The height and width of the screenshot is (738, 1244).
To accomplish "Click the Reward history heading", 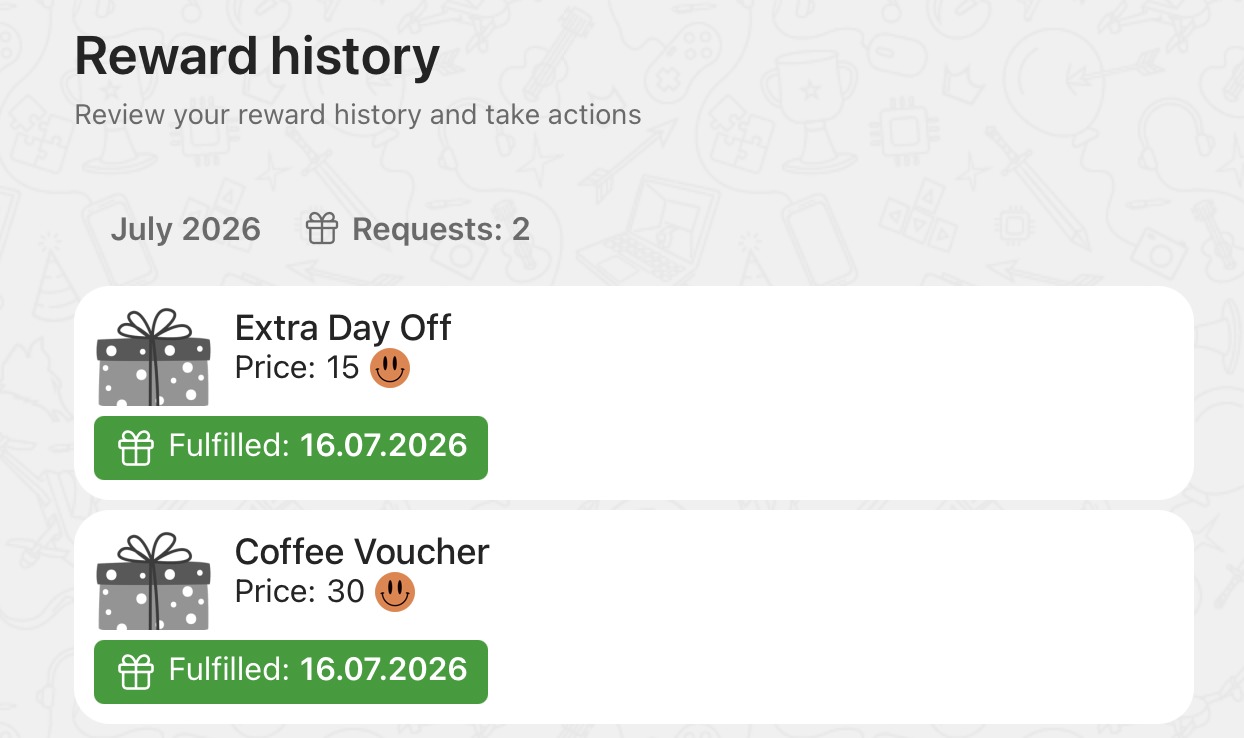I will (x=257, y=56).
